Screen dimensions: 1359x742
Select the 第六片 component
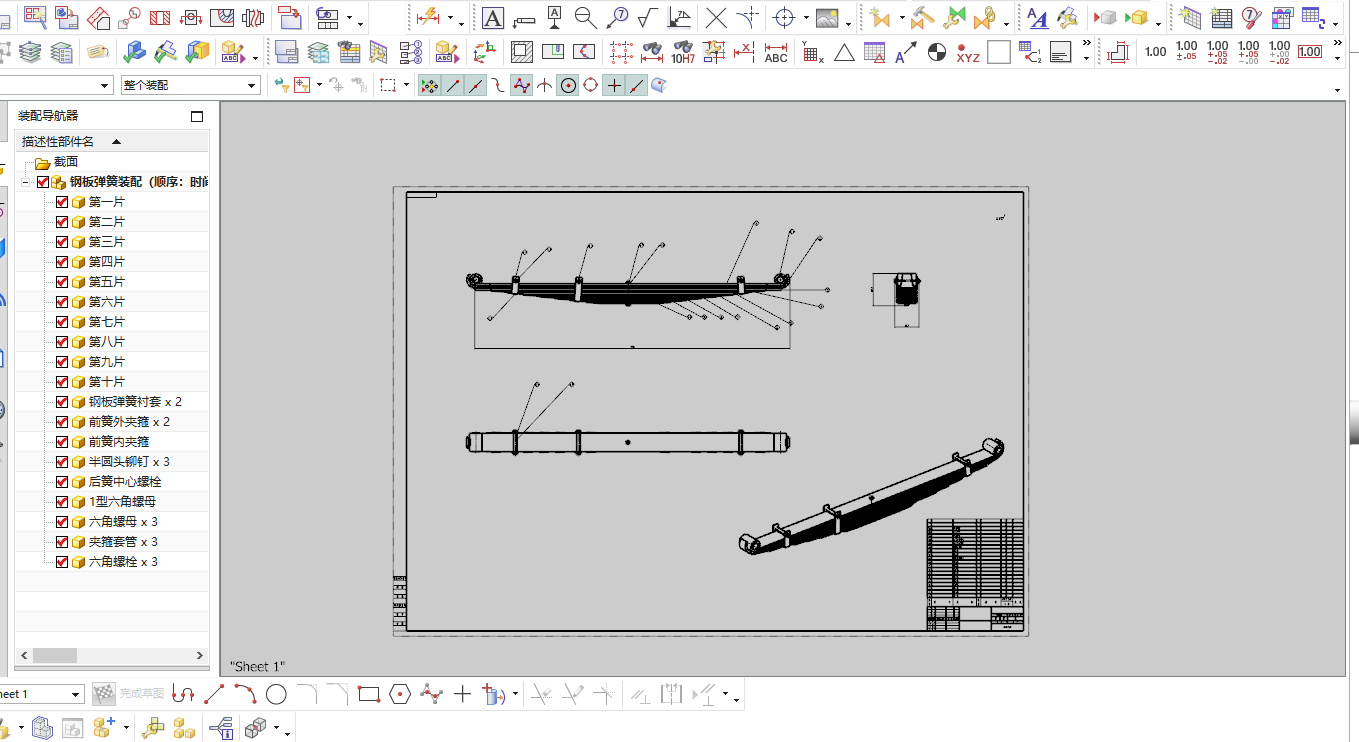click(x=107, y=302)
